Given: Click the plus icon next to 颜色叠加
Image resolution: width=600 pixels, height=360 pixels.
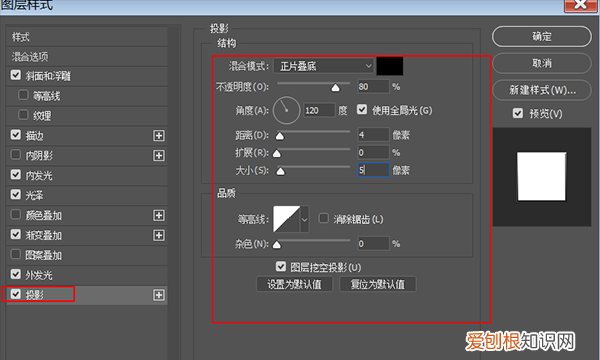Looking at the screenshot, I should click(x=159, y=215).
